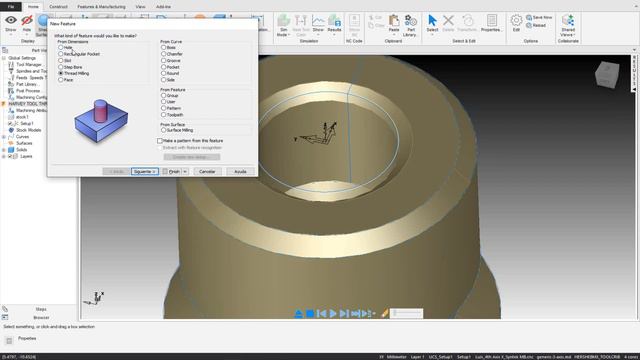Click the Cancelar button

207,171
